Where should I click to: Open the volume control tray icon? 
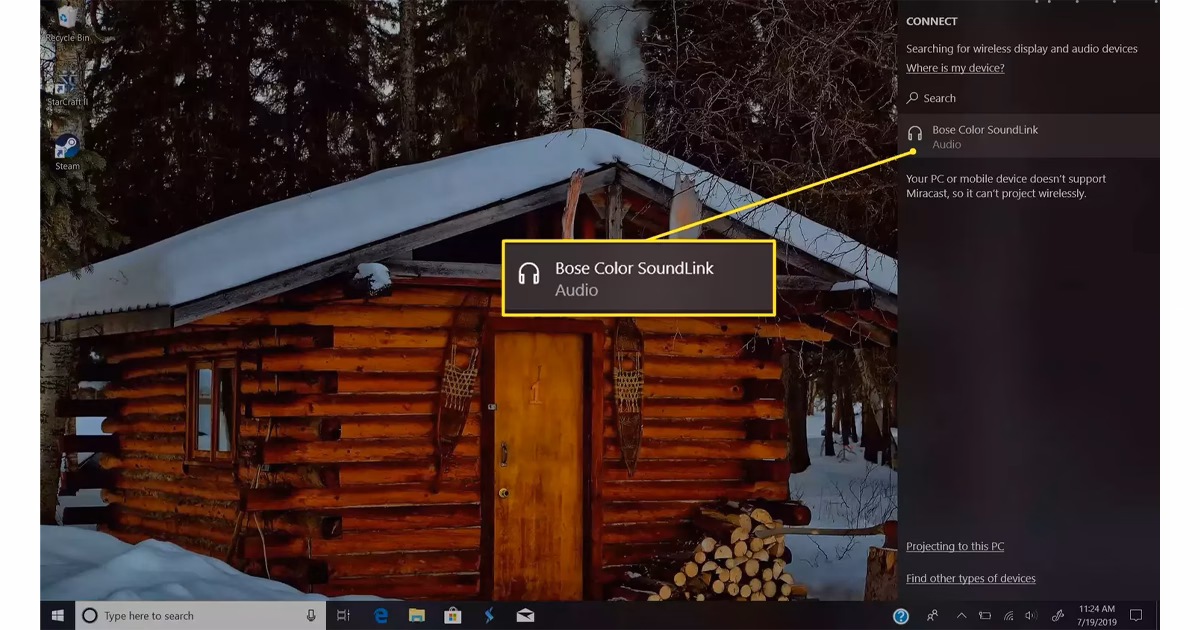pyautogui.click(x=1031, y=616)
